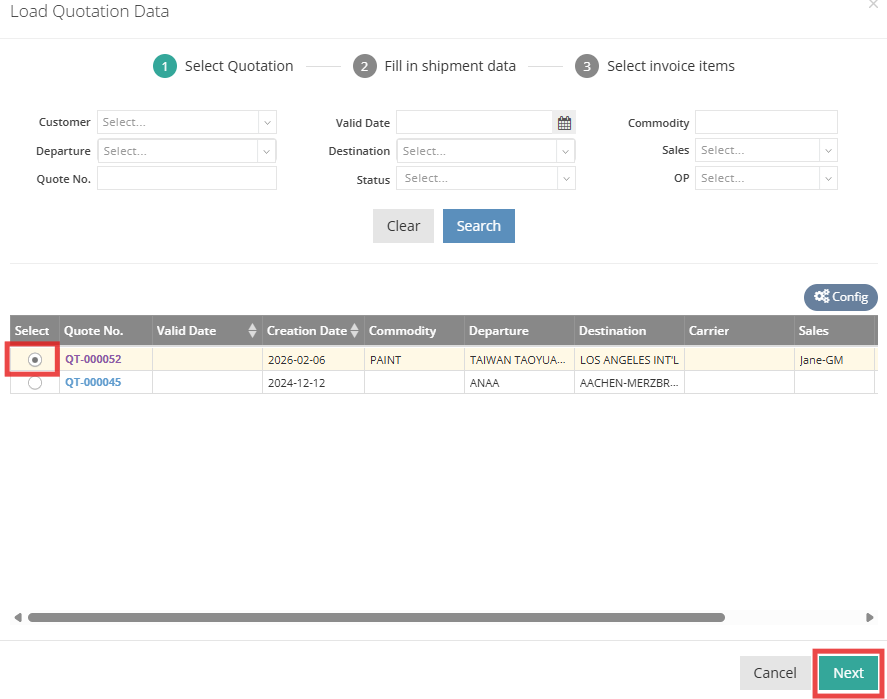Open the Valid Date calendar picker icon
This screenshot has height=699, width=887.
click(565, 123)
